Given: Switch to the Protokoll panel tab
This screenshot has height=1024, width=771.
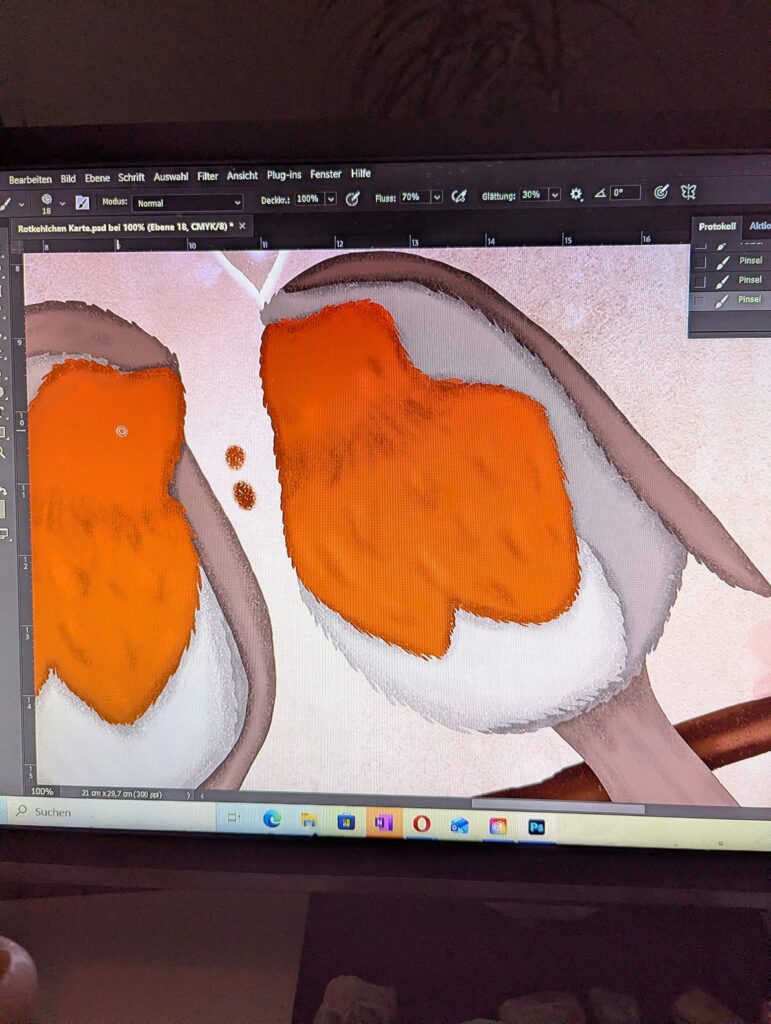Looking at the screenshot, I should coord(716,227).
